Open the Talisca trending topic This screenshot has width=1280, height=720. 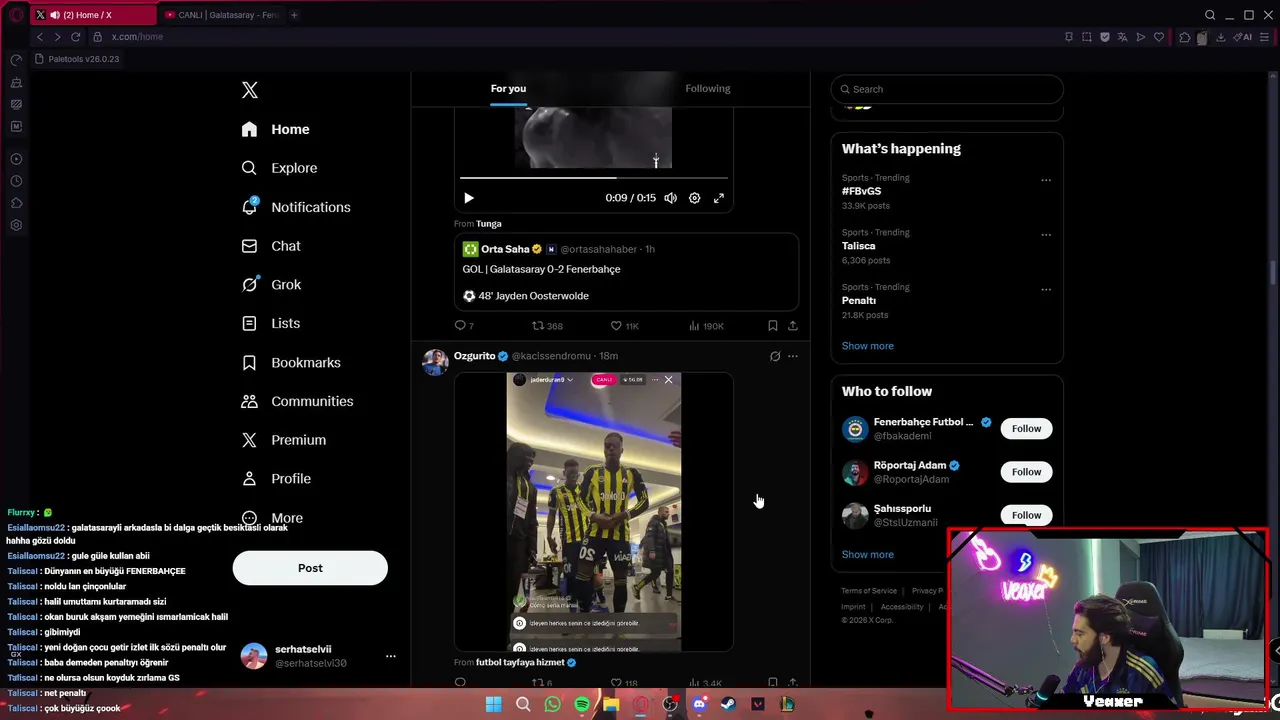pyautogui.click(x=858, y=246)
